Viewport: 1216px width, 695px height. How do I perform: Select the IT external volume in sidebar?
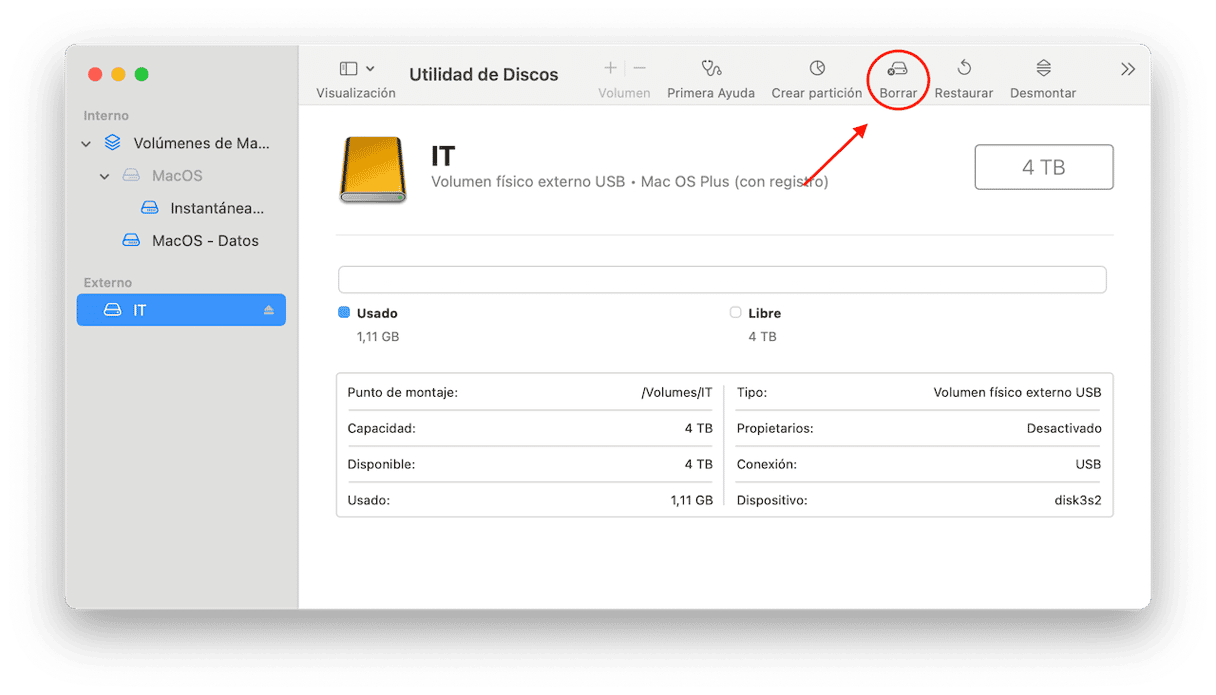point(181,310)
